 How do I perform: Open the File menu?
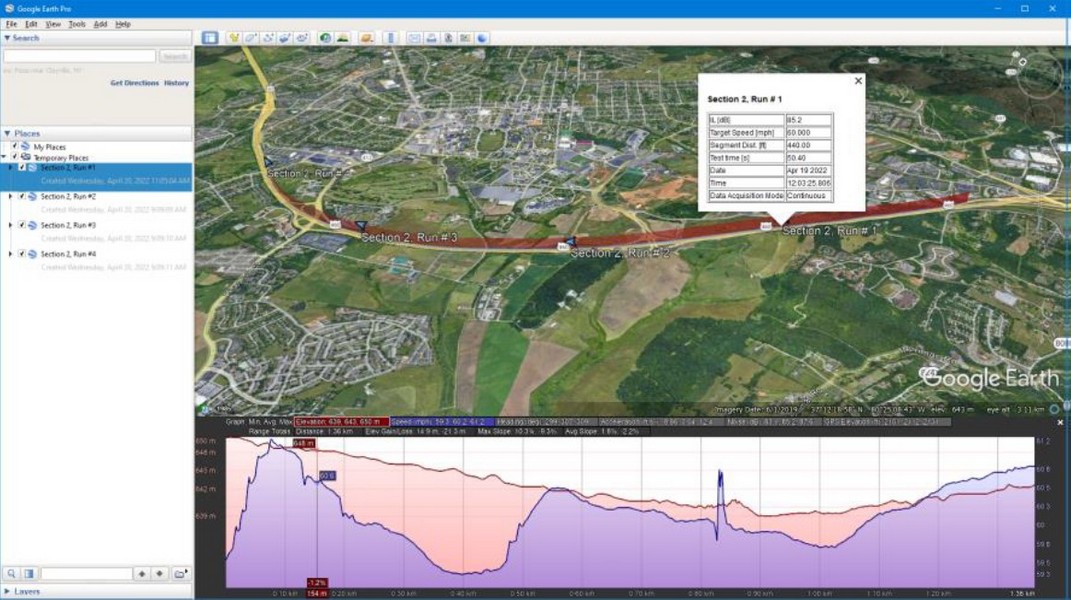coord(12,24)
